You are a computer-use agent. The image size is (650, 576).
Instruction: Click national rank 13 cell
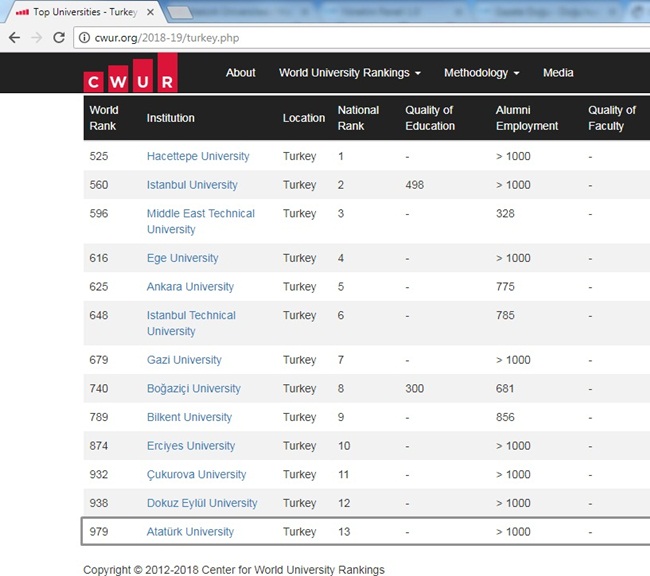click(344, 532)
